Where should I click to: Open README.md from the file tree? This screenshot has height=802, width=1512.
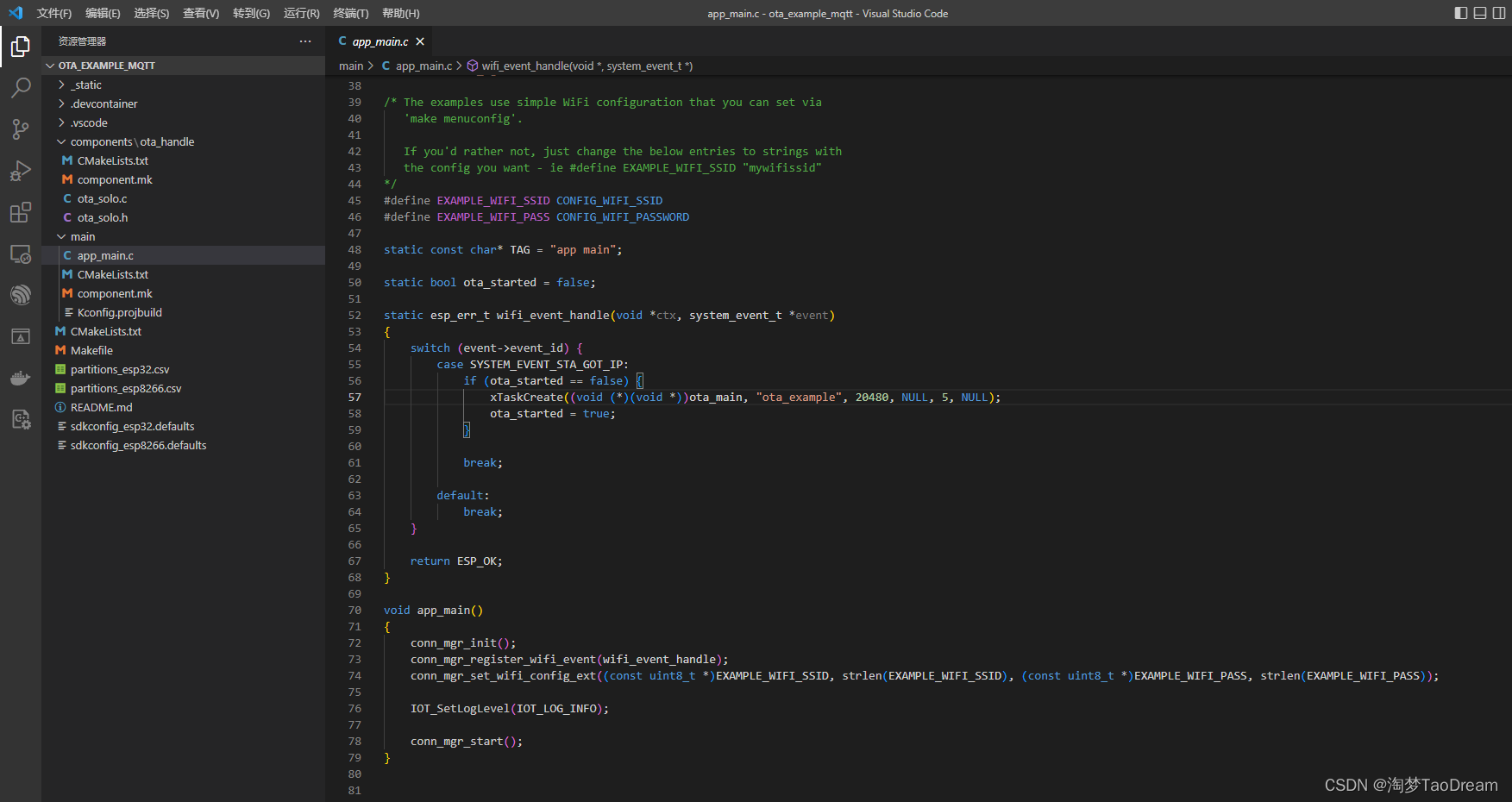tap(101, 407)
